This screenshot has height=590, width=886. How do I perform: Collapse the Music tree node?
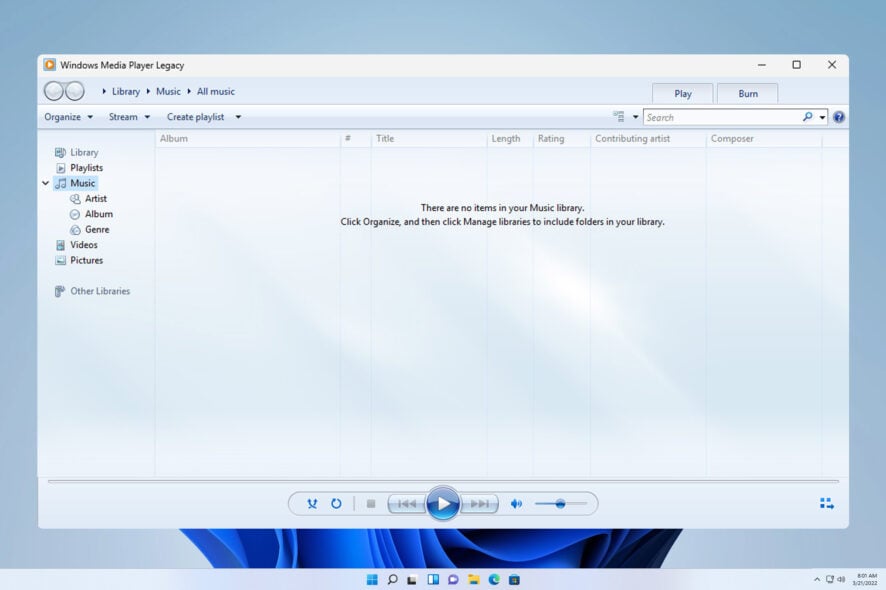pos(45,183)
